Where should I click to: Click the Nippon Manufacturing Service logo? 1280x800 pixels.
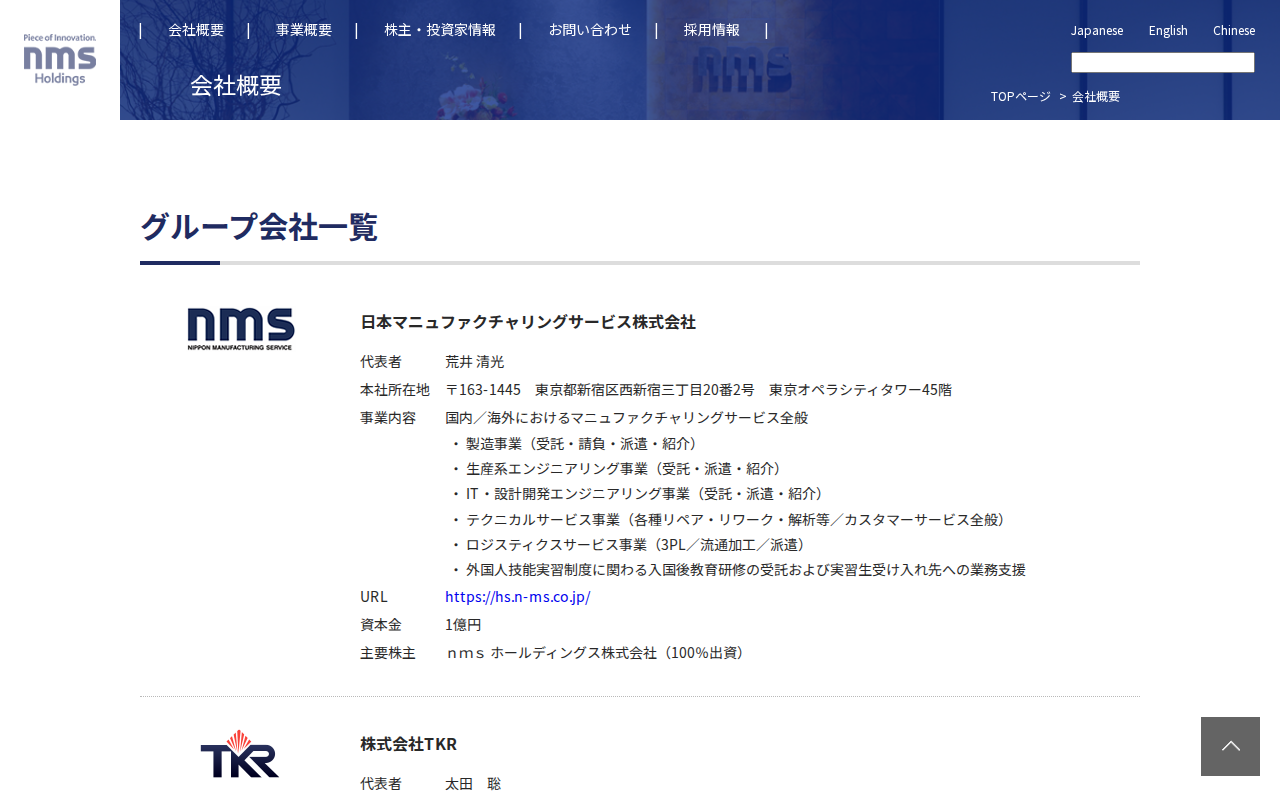(241, 329)
